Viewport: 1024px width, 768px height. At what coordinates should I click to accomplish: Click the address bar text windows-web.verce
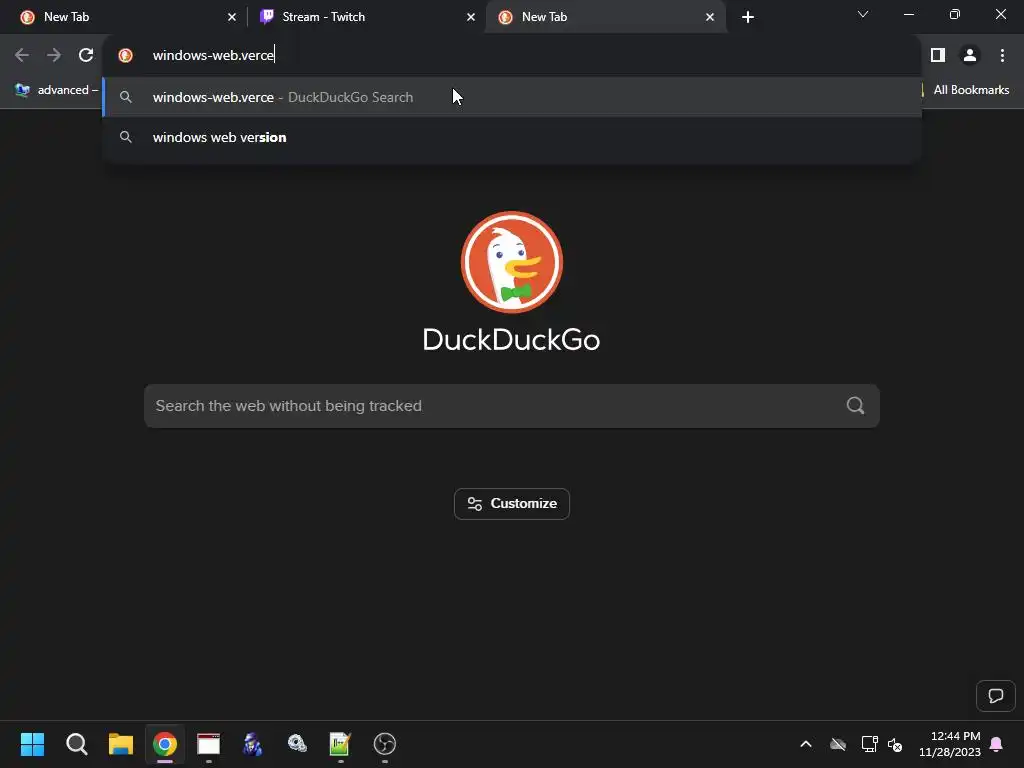point(213,56)
